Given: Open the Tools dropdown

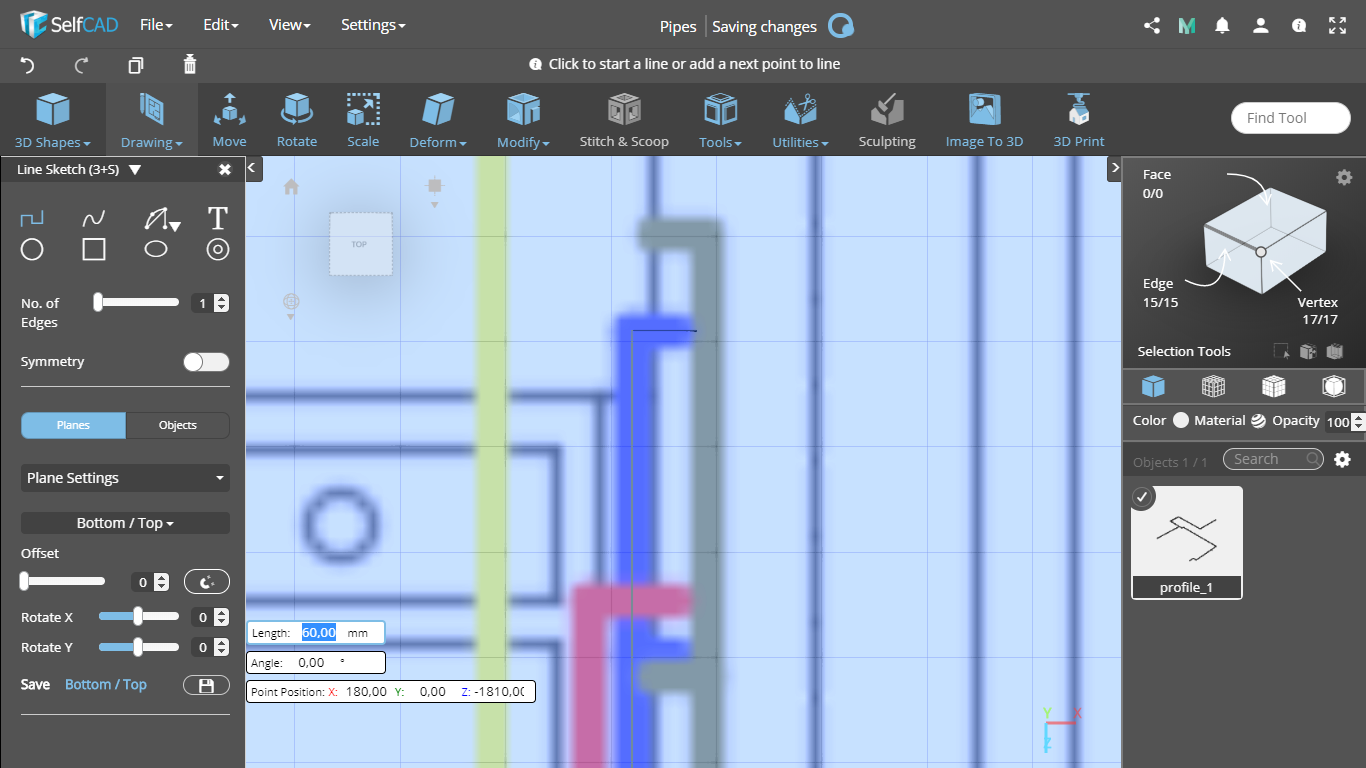Looking at the screenshot, I should pos(720,120).
